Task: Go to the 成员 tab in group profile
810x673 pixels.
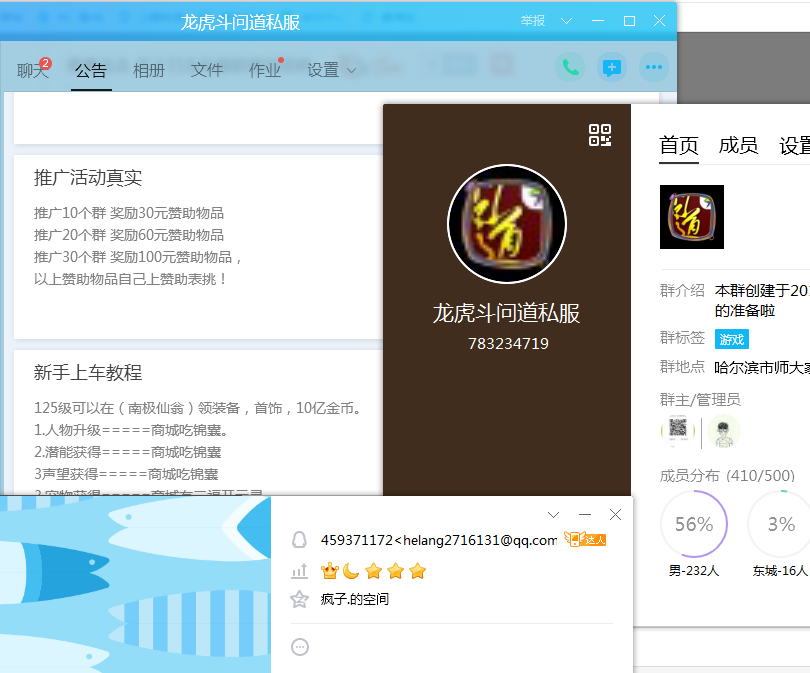Action: point(738,145)
